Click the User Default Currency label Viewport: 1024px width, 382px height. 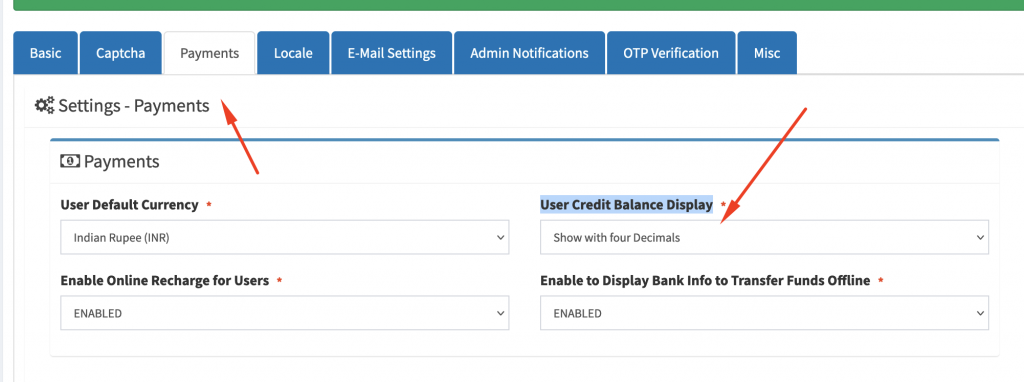coord(129,204)
